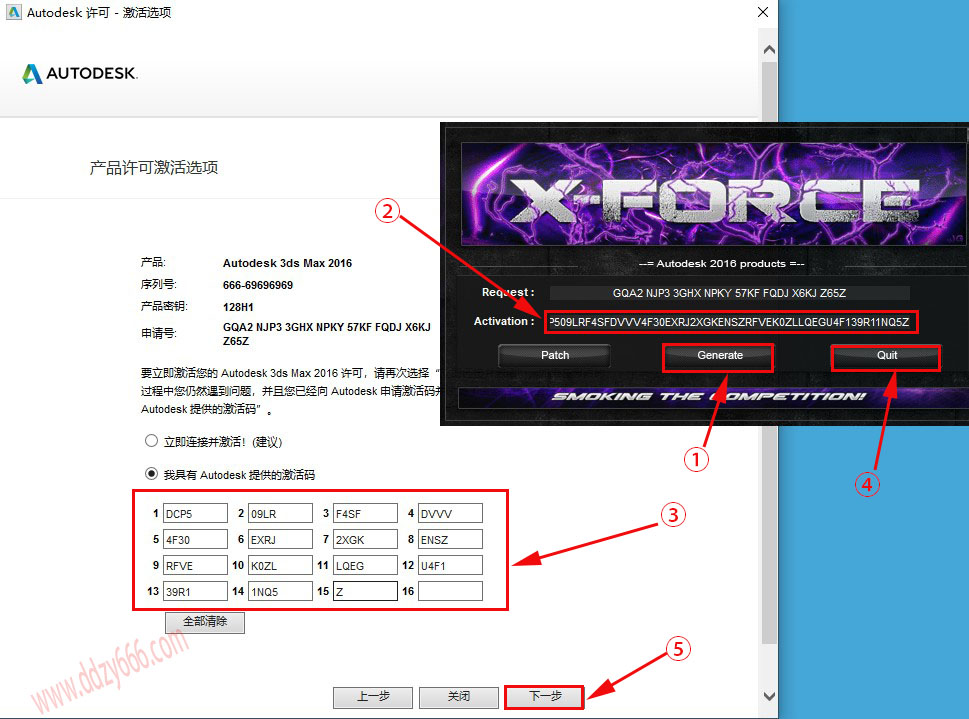Click activation code field 1 containing DCP5

pyautogui.click(x=195, y=513)
